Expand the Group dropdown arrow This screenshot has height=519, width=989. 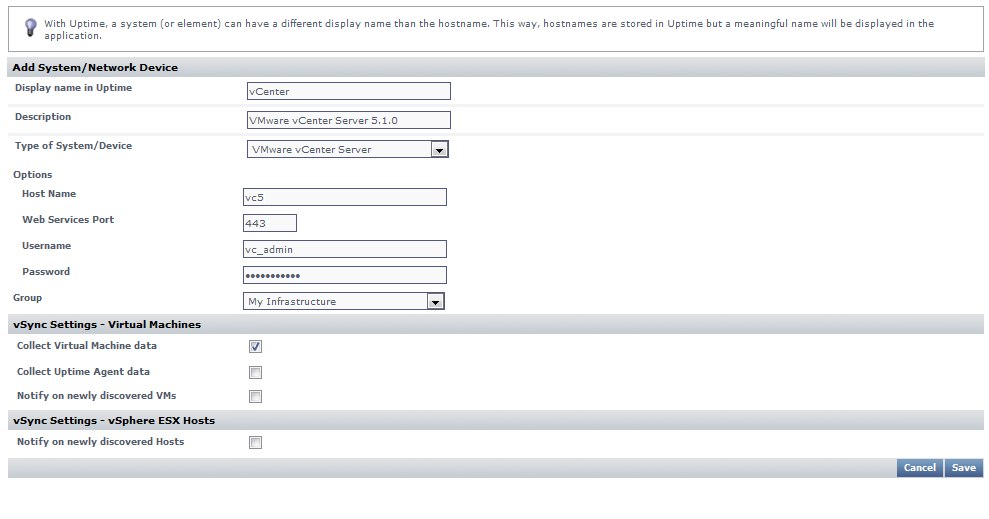click(x=434, y=301)
